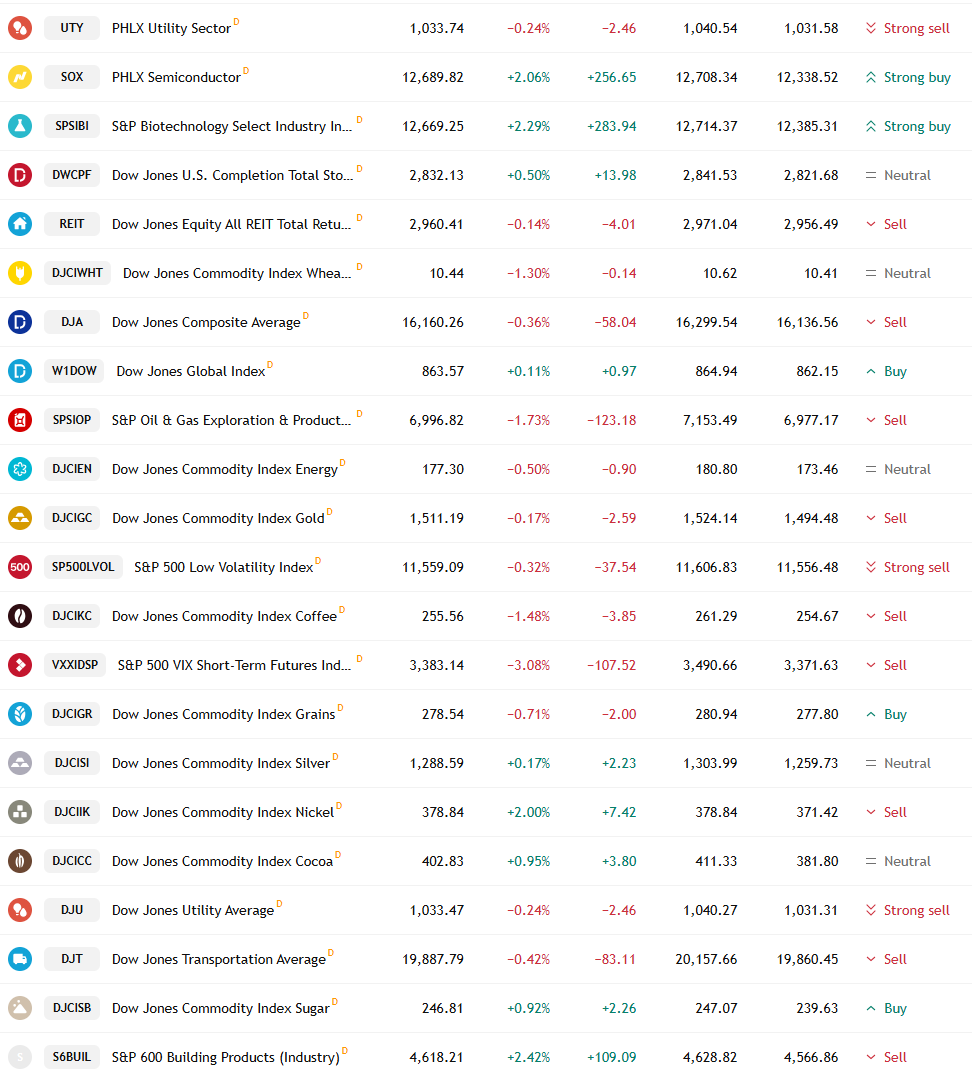
Task: Open the Dow Jones Composite Average link
Action: point(206,322)
